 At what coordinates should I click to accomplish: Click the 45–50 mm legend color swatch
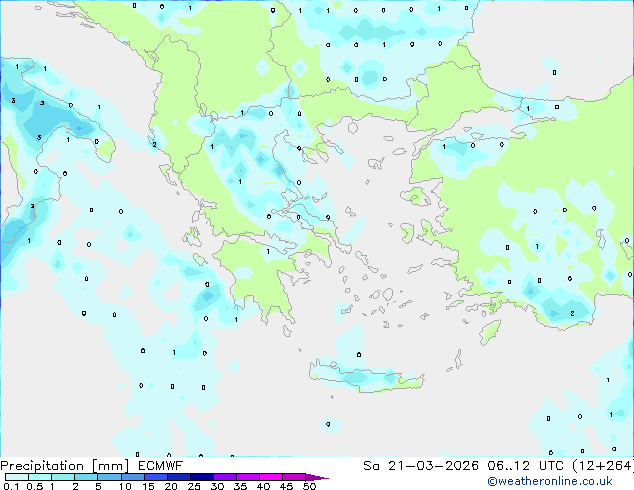click(294, 477)
